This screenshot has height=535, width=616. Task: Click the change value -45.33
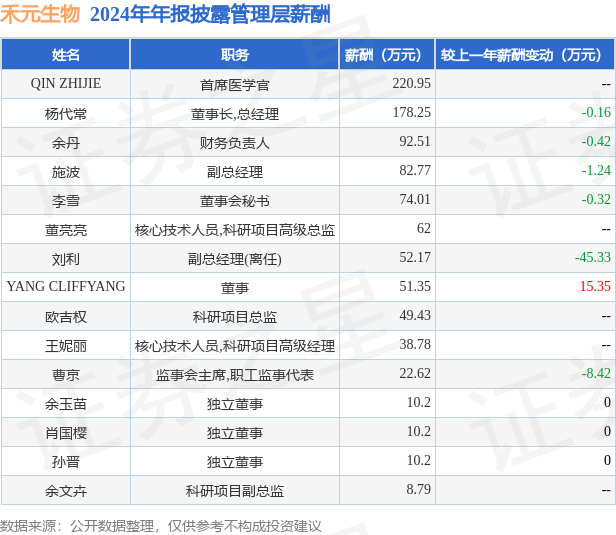(x=592, y=258)
